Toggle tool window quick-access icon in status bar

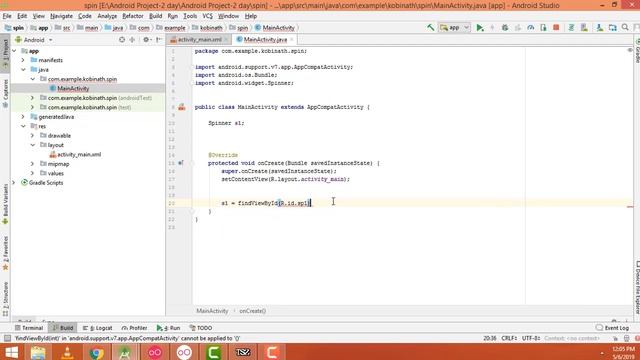tap(7, 338)
